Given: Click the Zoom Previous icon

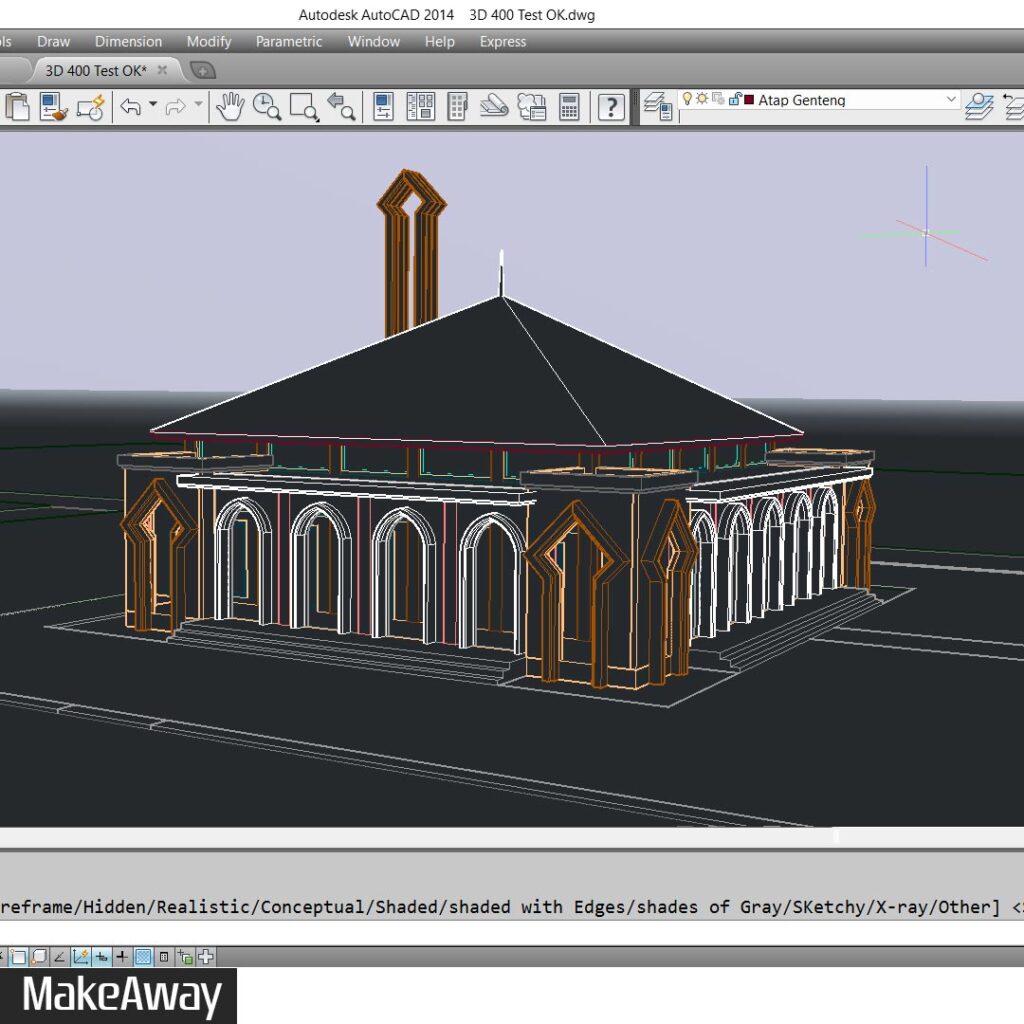Looking at the screenshot, I should (341, 106).
